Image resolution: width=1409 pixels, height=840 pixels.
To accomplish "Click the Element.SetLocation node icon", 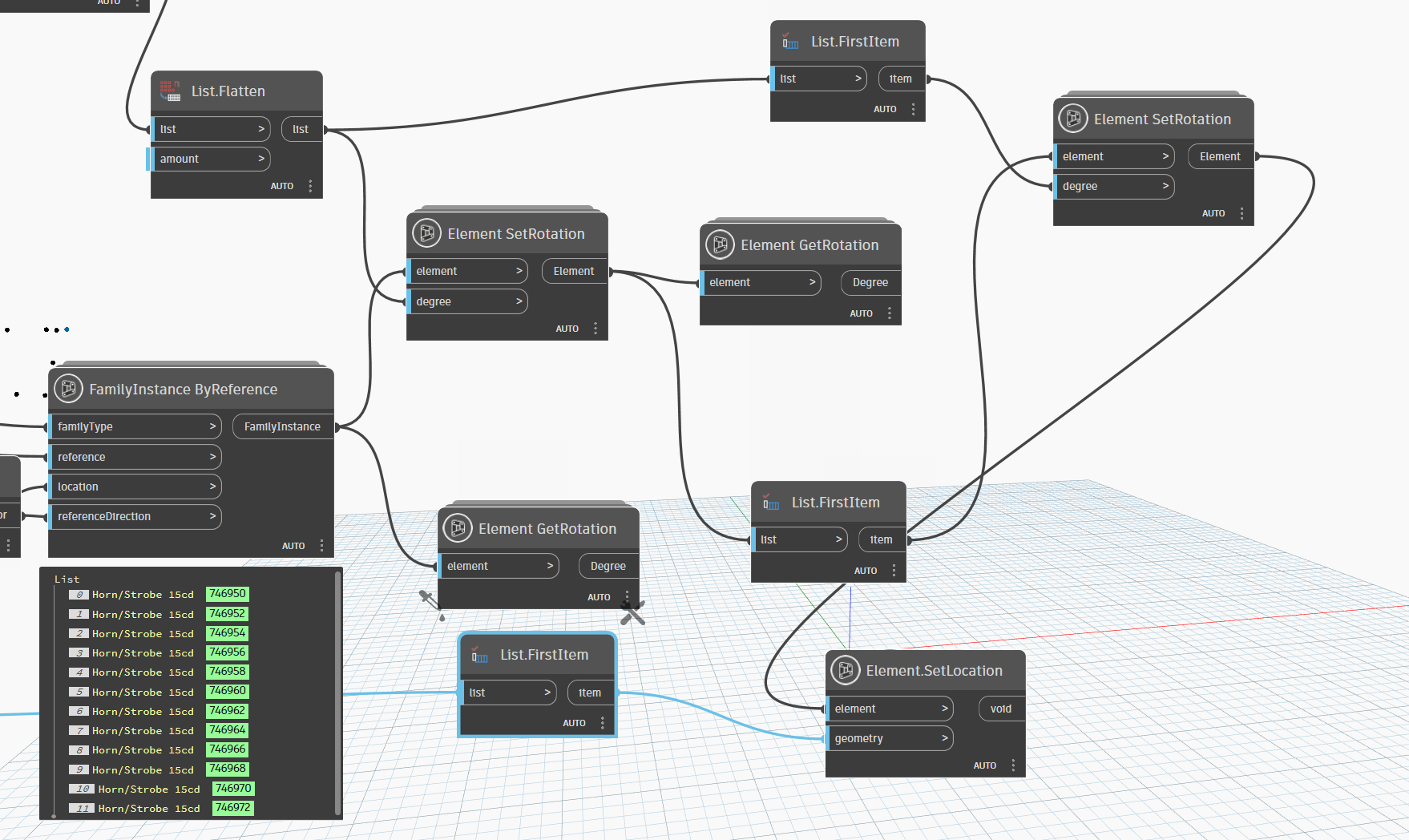I will click(846, 670).
